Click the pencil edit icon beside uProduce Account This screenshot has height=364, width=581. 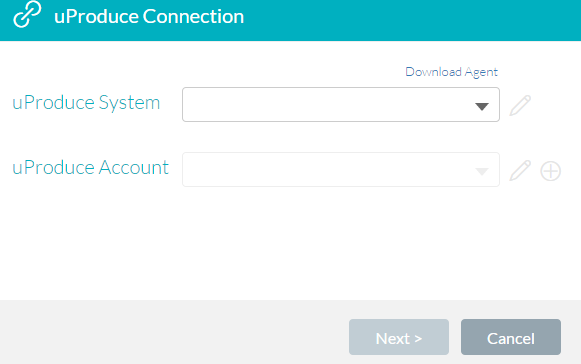[520, 171]
